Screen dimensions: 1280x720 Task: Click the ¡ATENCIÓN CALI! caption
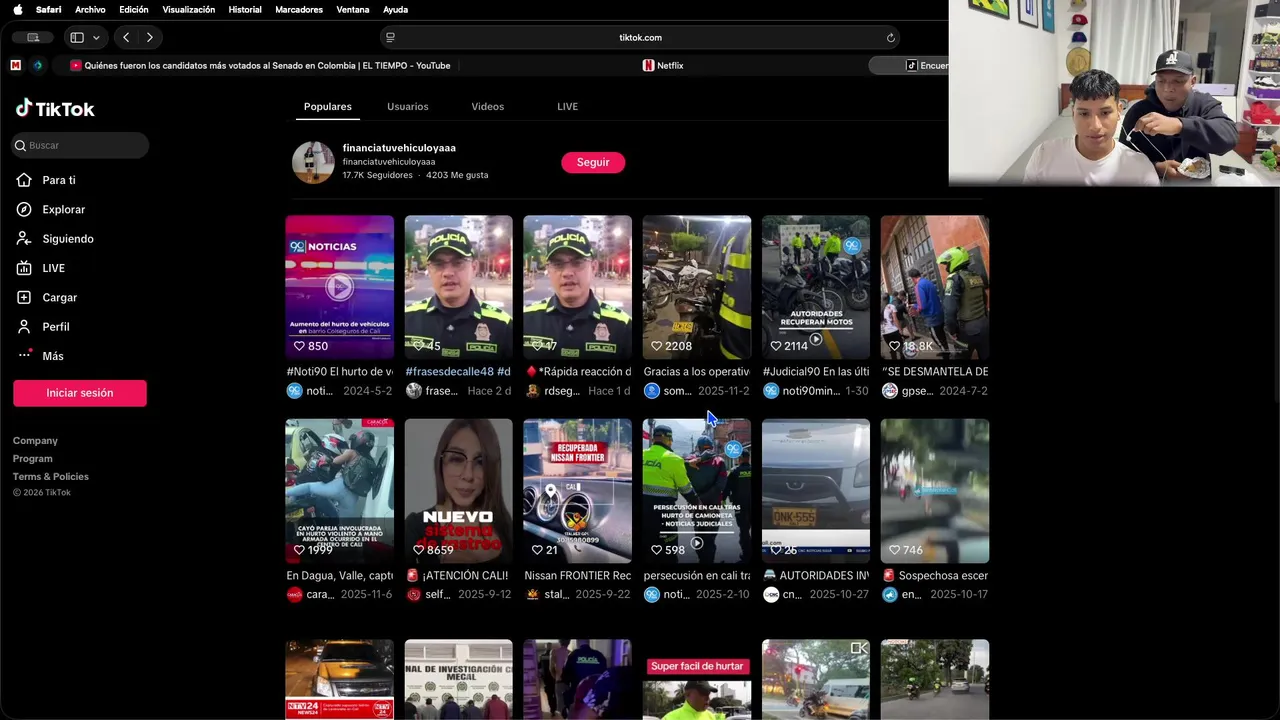(459, 575)
